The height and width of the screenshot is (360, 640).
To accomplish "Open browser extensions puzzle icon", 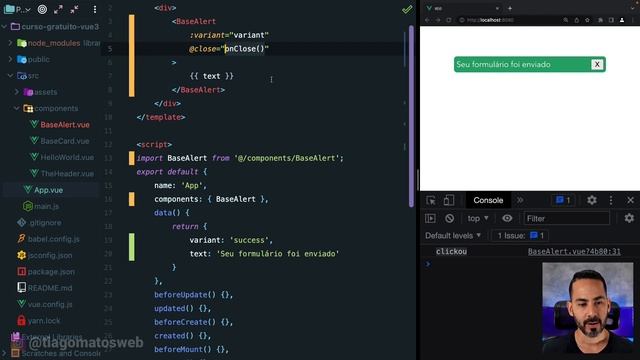I will point(600,20).
